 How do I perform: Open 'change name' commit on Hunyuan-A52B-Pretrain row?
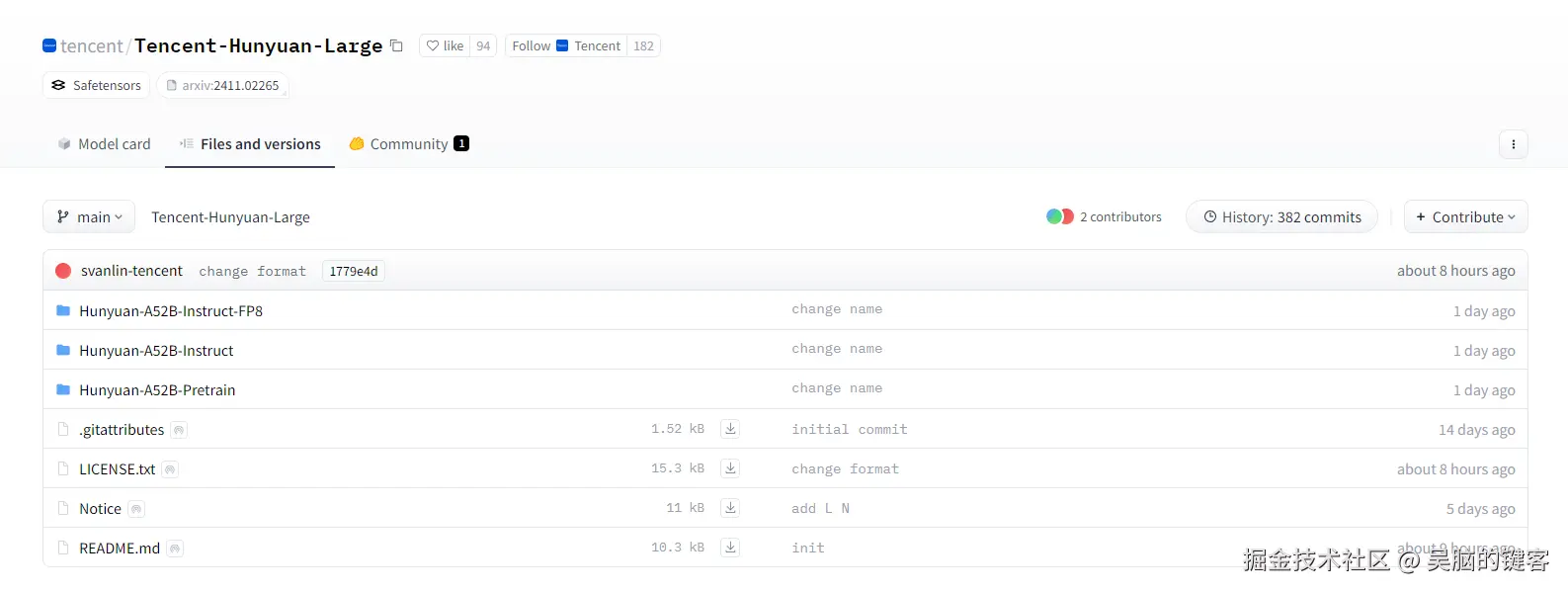837,388
